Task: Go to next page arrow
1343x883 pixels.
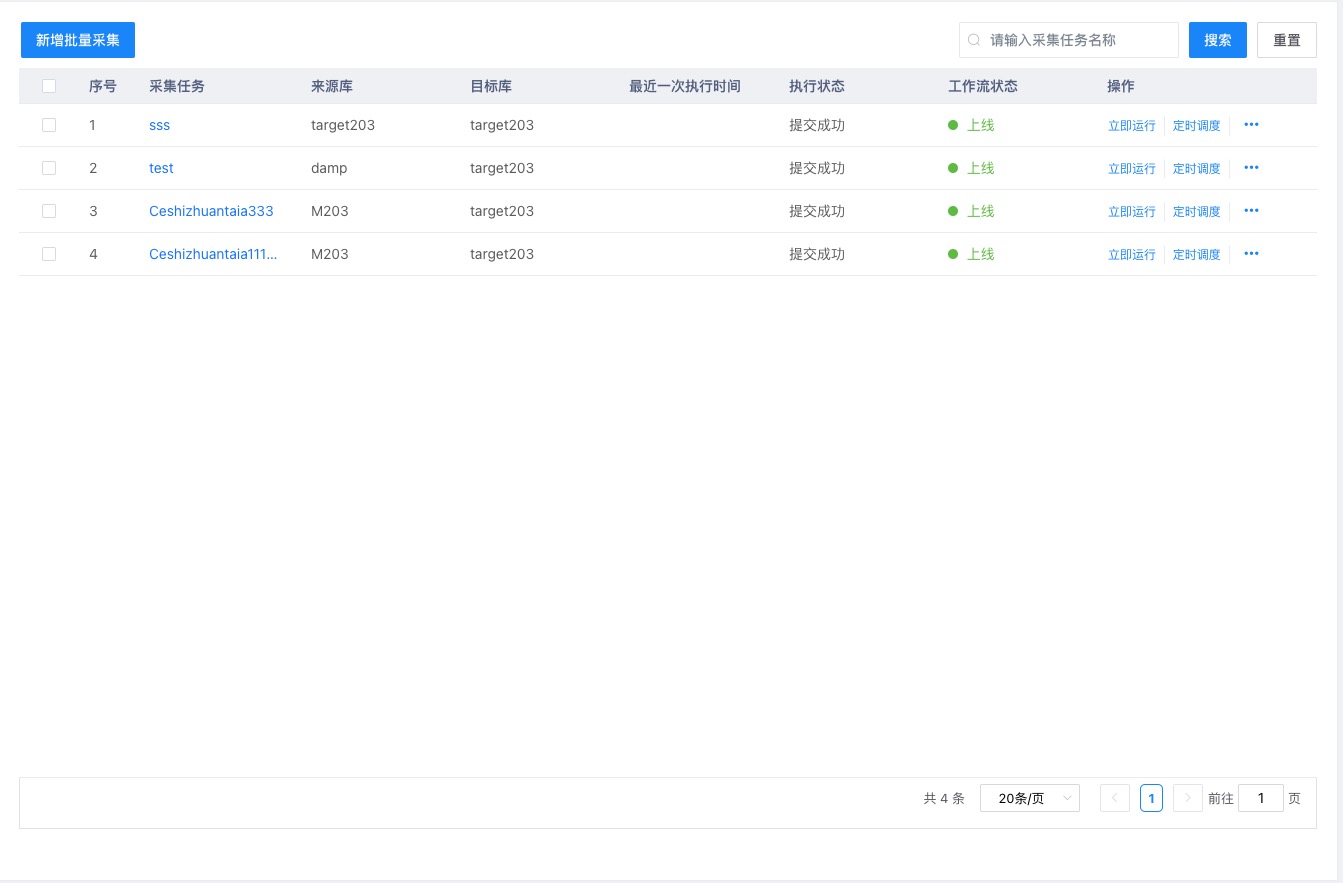Action: [1187, 798]
